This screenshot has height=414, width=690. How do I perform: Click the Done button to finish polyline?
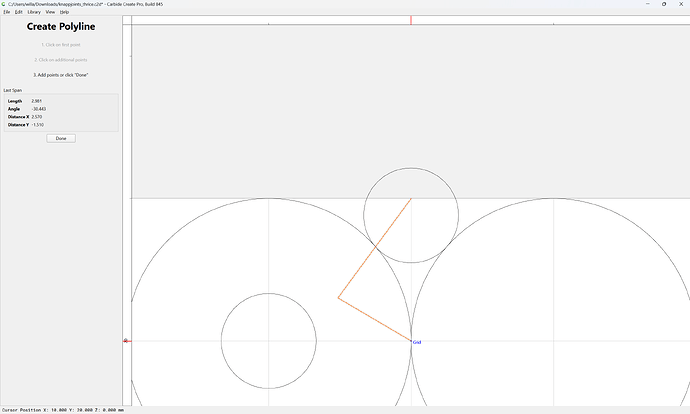(61, 138)
